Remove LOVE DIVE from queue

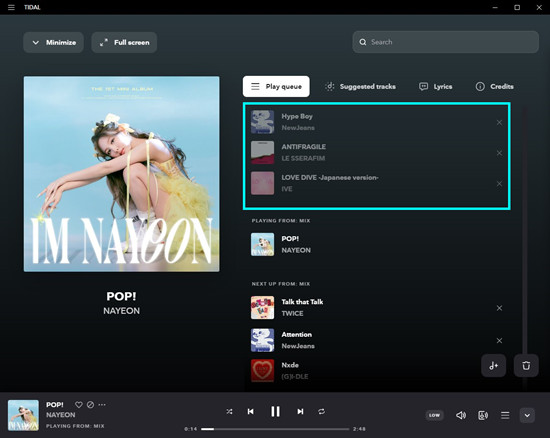[x=499, y=183]
